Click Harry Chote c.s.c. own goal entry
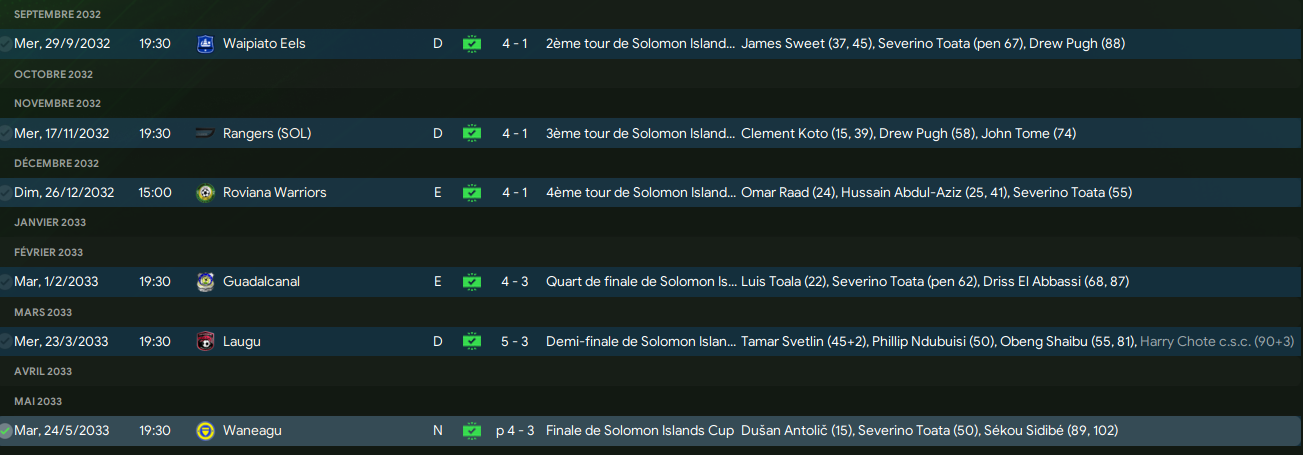 (x=1217, y=342)
